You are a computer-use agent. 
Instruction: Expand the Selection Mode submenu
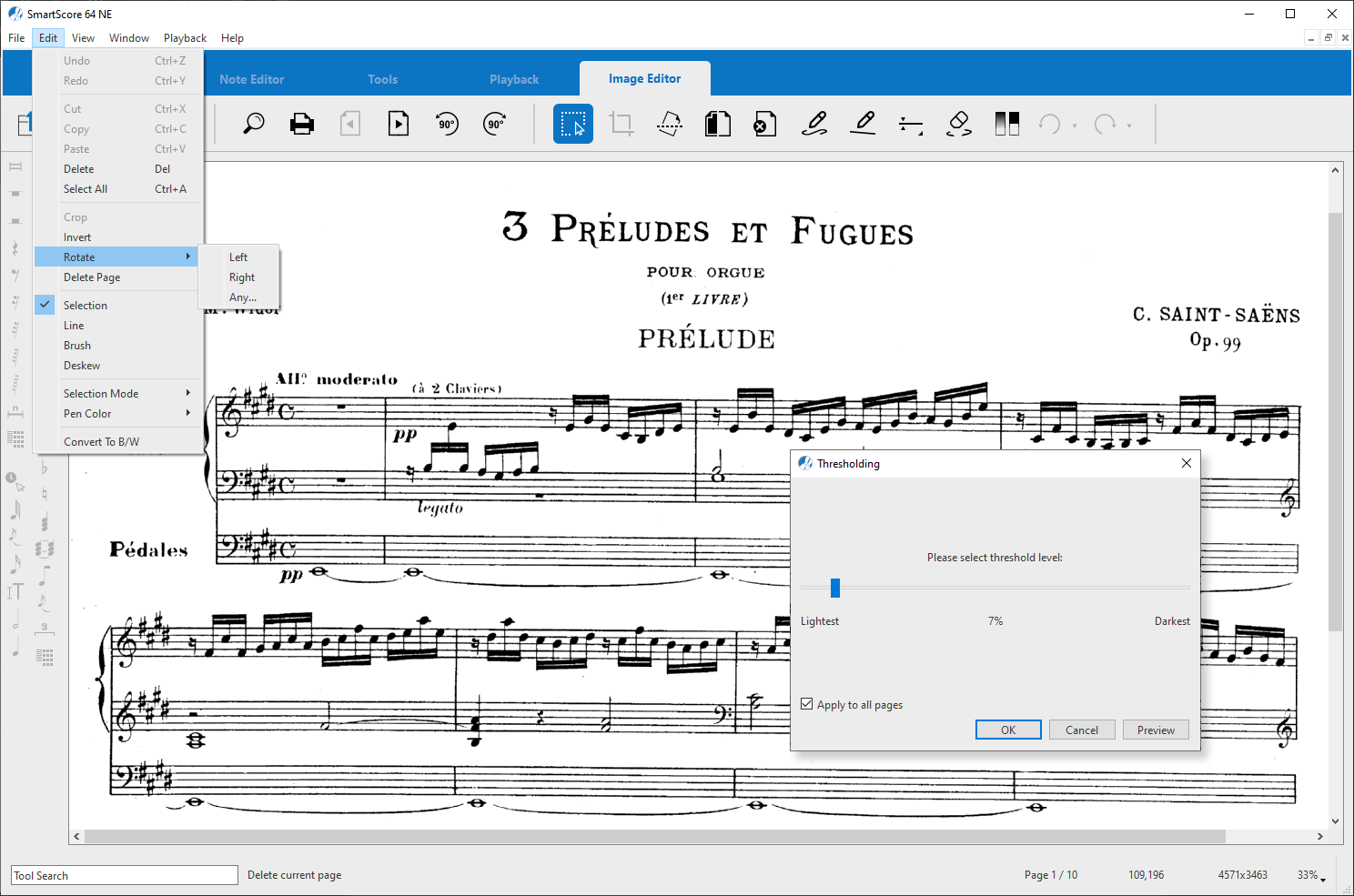117,394
